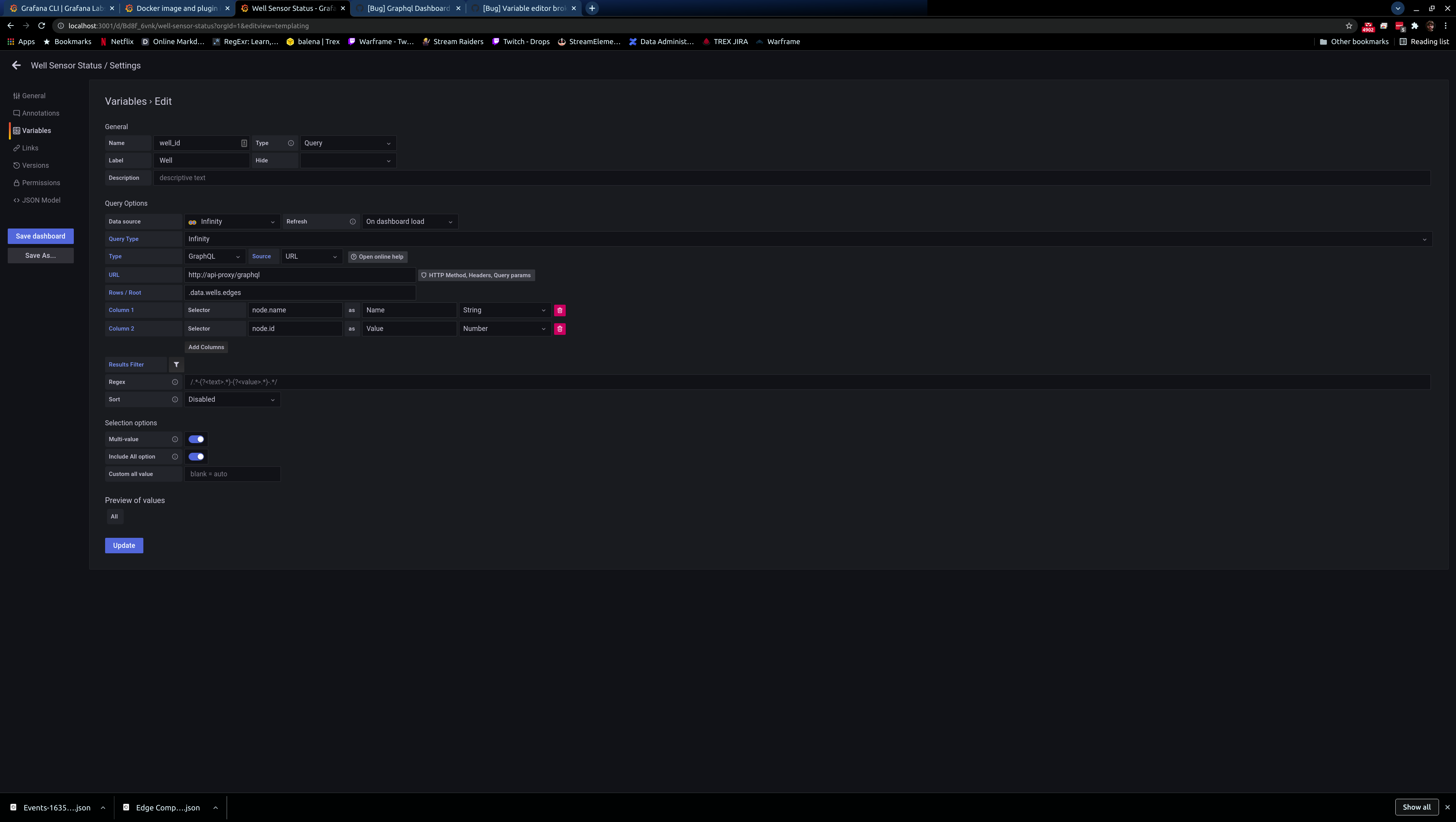Click the Results Filter funnel icon
Image resolution: width=1456 pixels, height=822 pixels.
click(176, 364)
